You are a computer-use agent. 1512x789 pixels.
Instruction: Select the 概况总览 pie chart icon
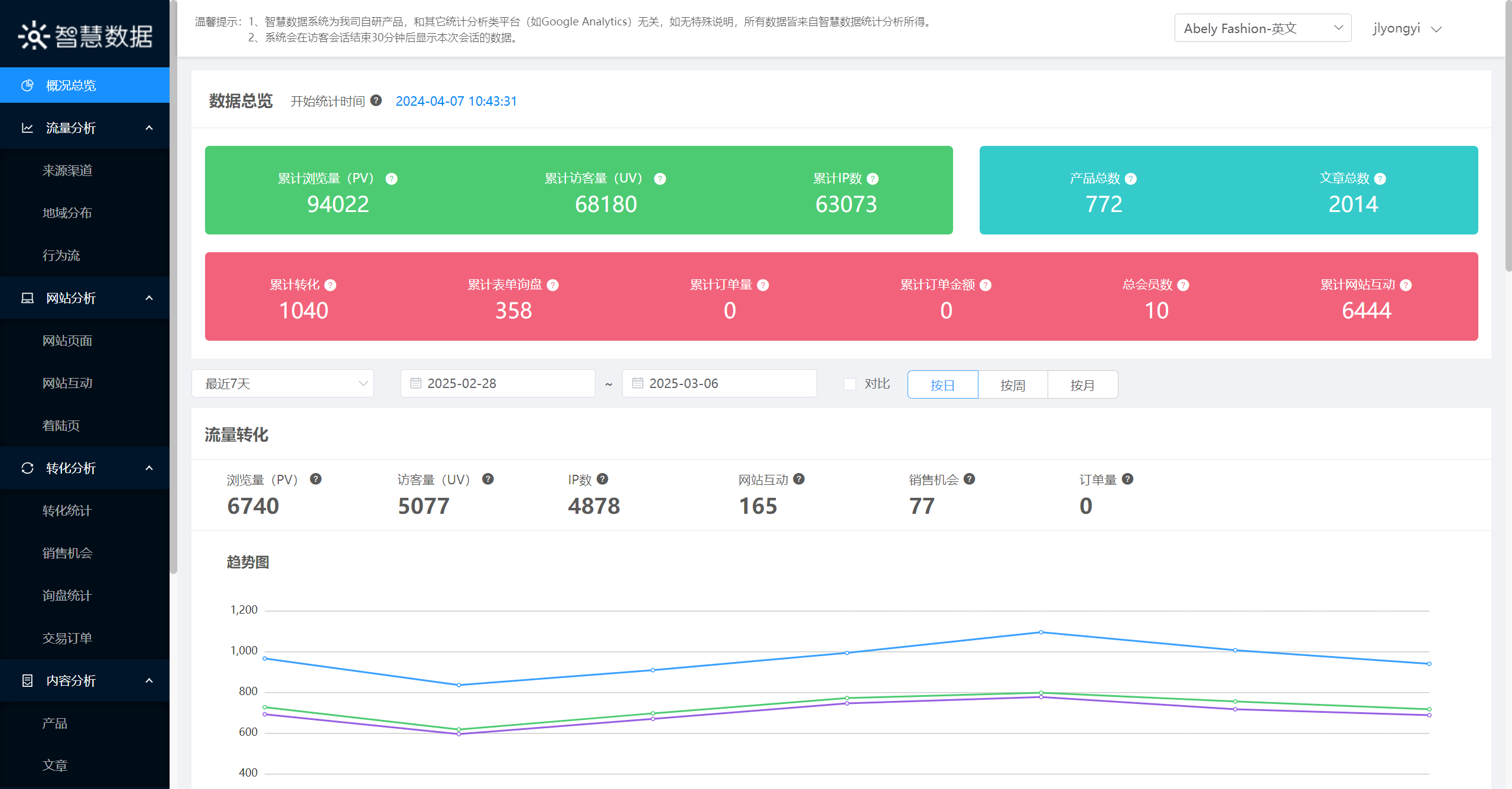pos(27,85)
